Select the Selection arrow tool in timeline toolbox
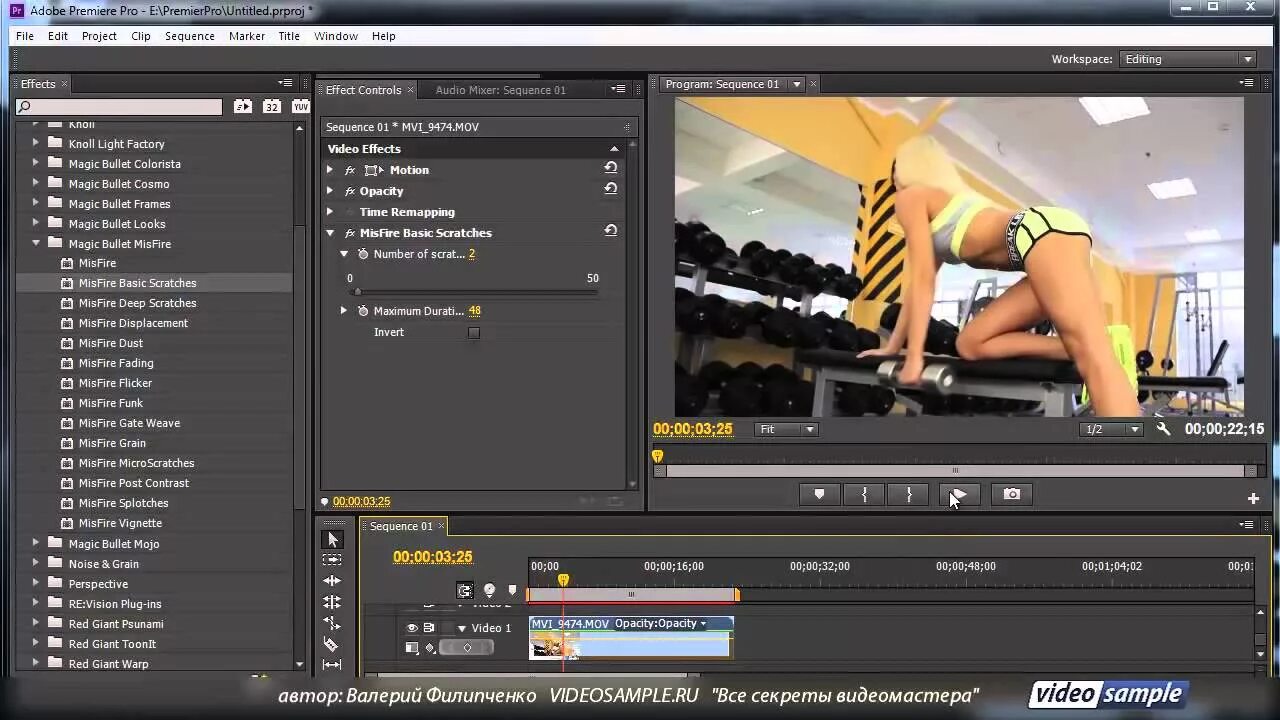This screenshot has height=720, width=1280. tap(333, 540)
